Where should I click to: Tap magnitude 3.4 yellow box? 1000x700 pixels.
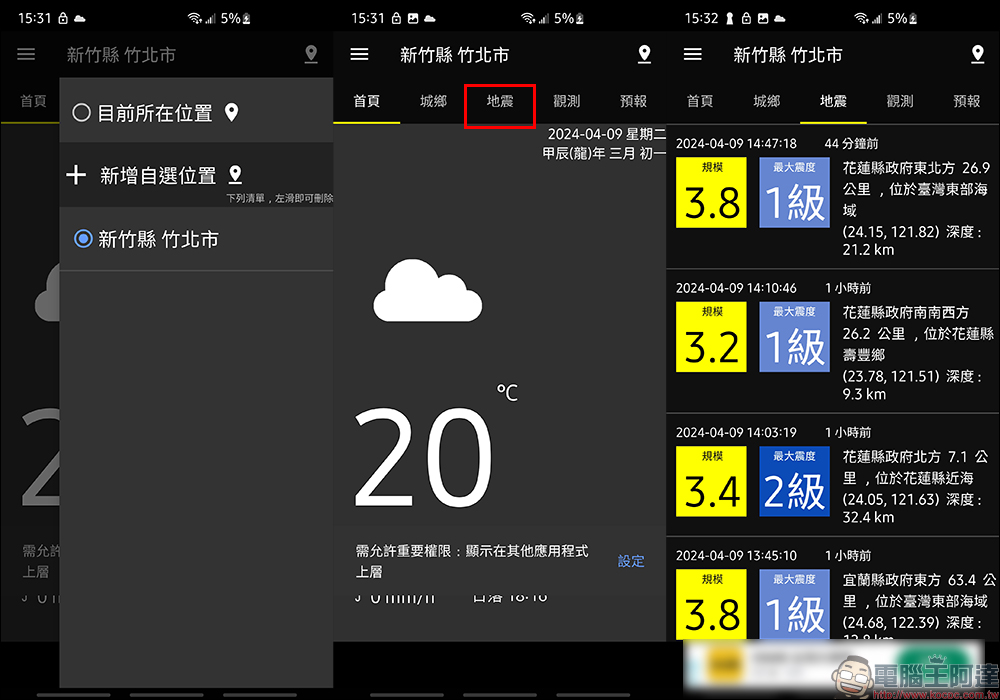711,481
